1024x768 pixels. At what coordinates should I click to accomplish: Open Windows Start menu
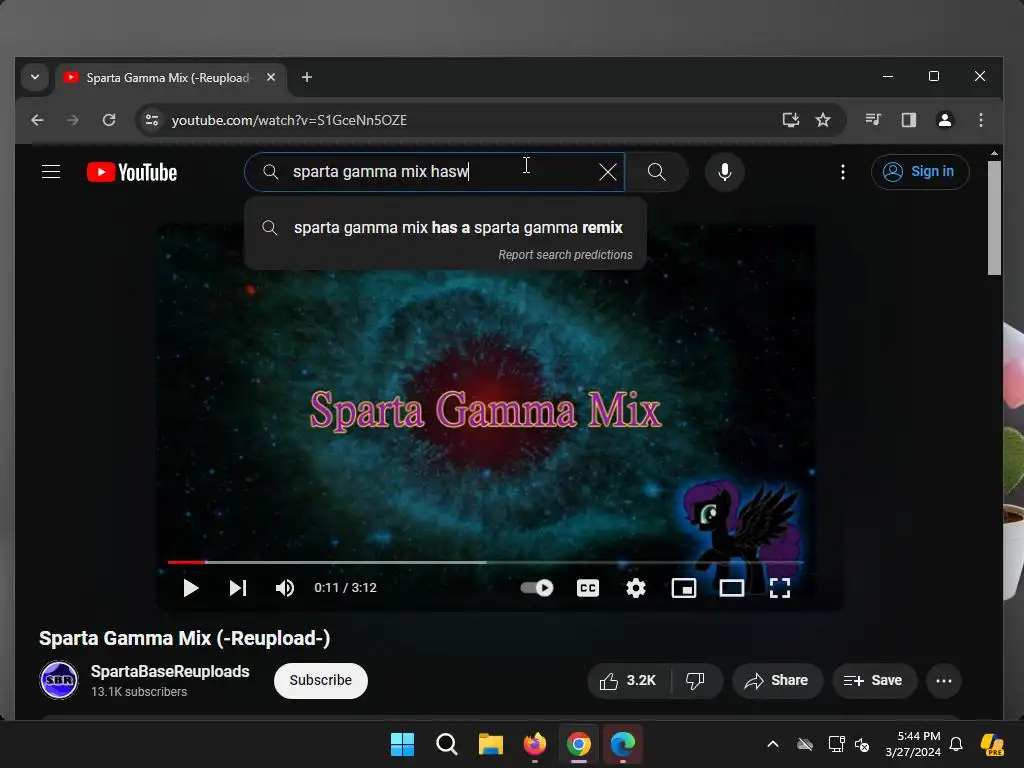point(402,744)
